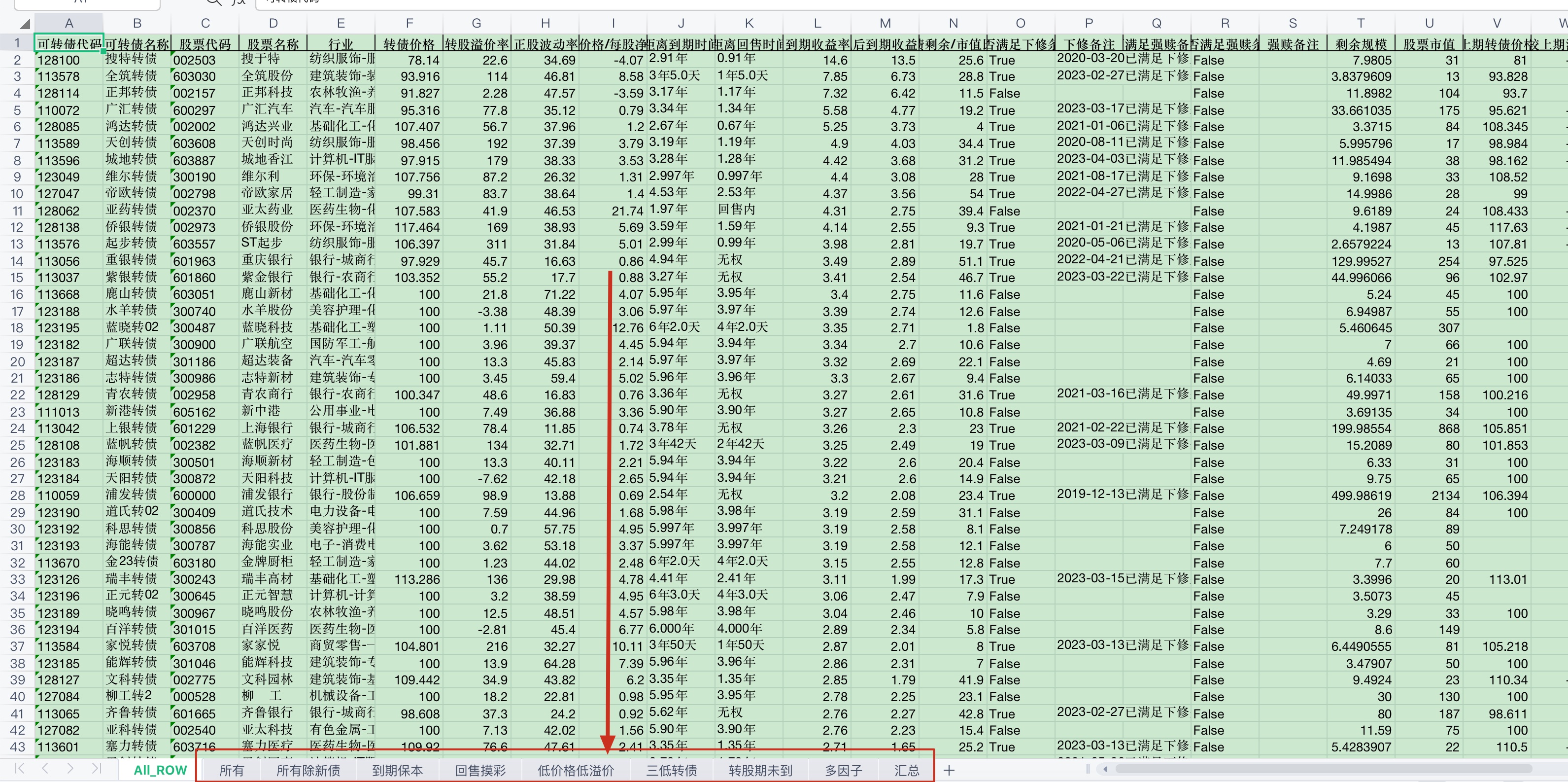Screen dimensions: 1568x782
Task: Select row 15 header
Action: 17,278
